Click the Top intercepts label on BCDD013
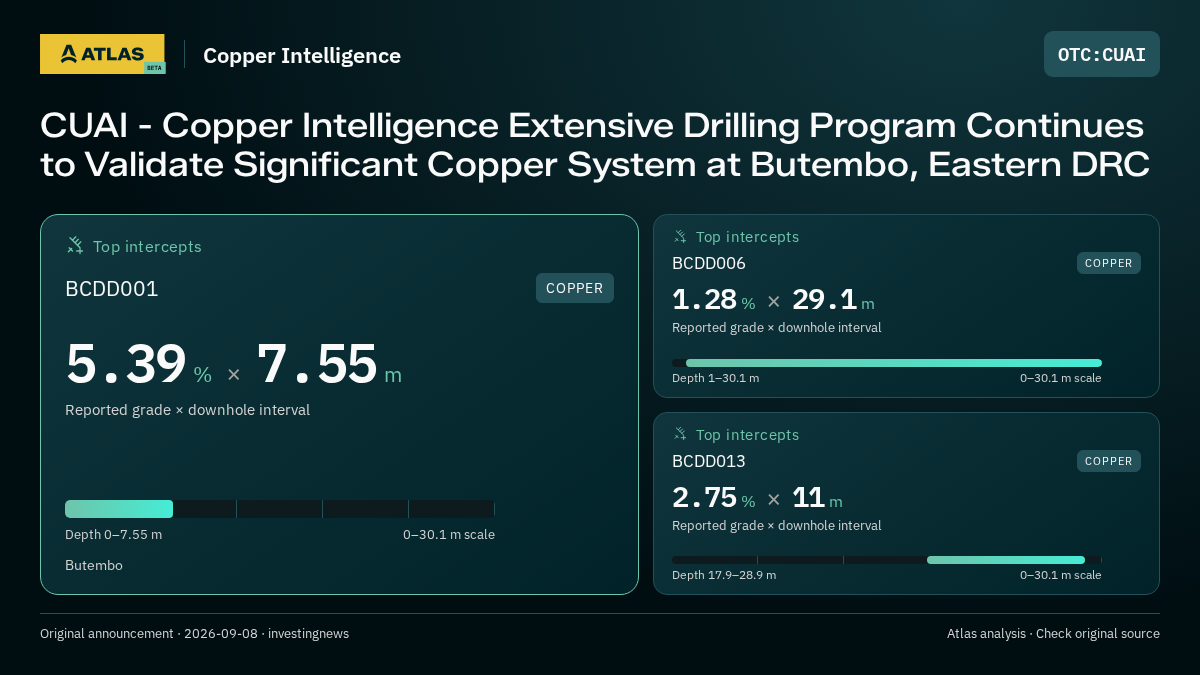This screenshot has height=675, width=1200. [747, 435]
